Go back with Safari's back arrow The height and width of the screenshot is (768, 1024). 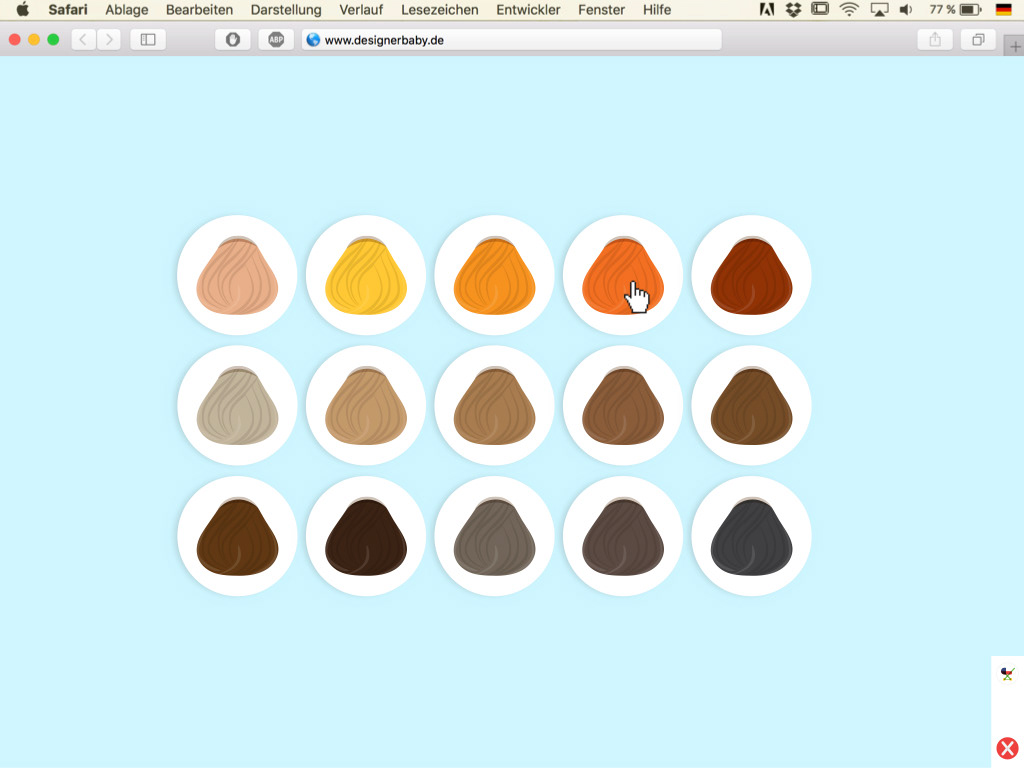click(83, 40)
